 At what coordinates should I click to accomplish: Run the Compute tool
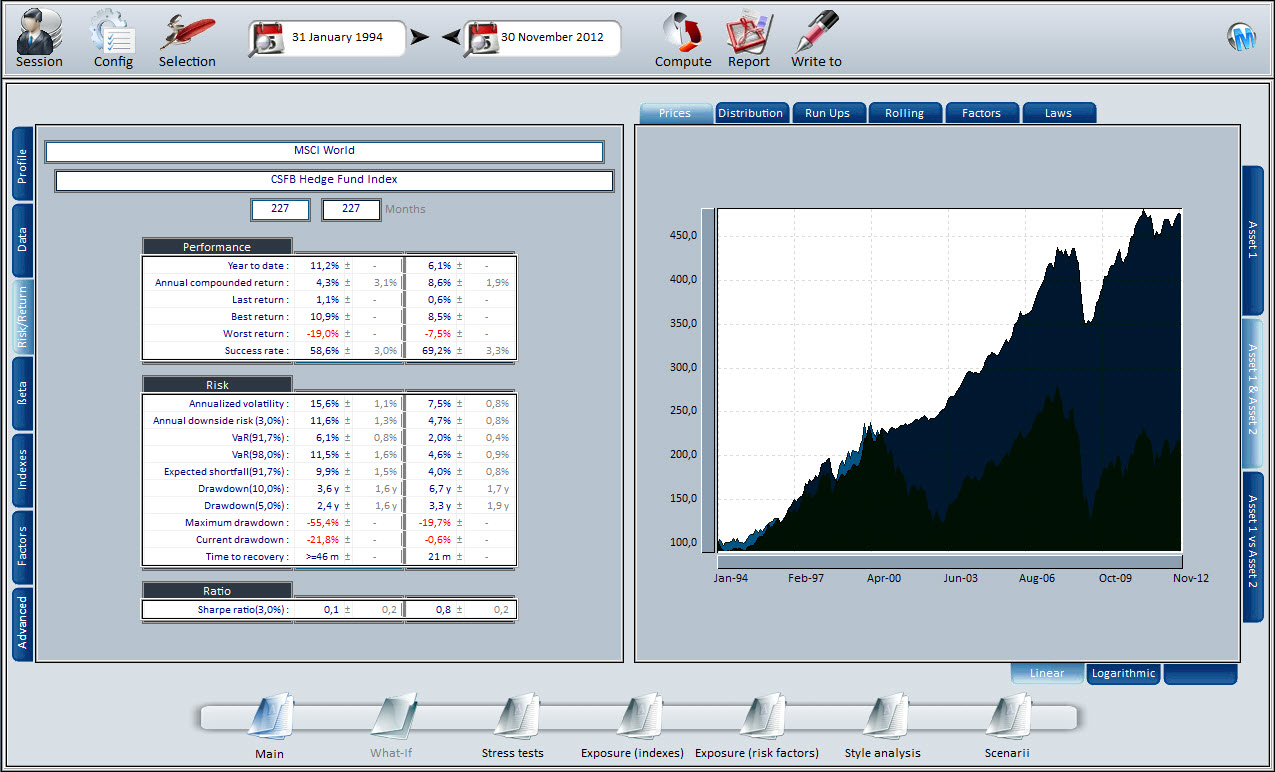(x=683, y=32)
